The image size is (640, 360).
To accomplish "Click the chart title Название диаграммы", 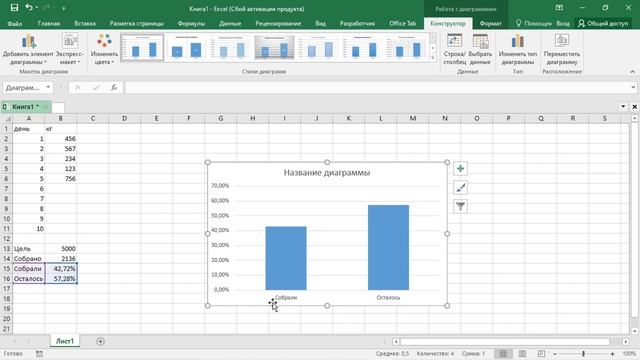I will 327,173.
